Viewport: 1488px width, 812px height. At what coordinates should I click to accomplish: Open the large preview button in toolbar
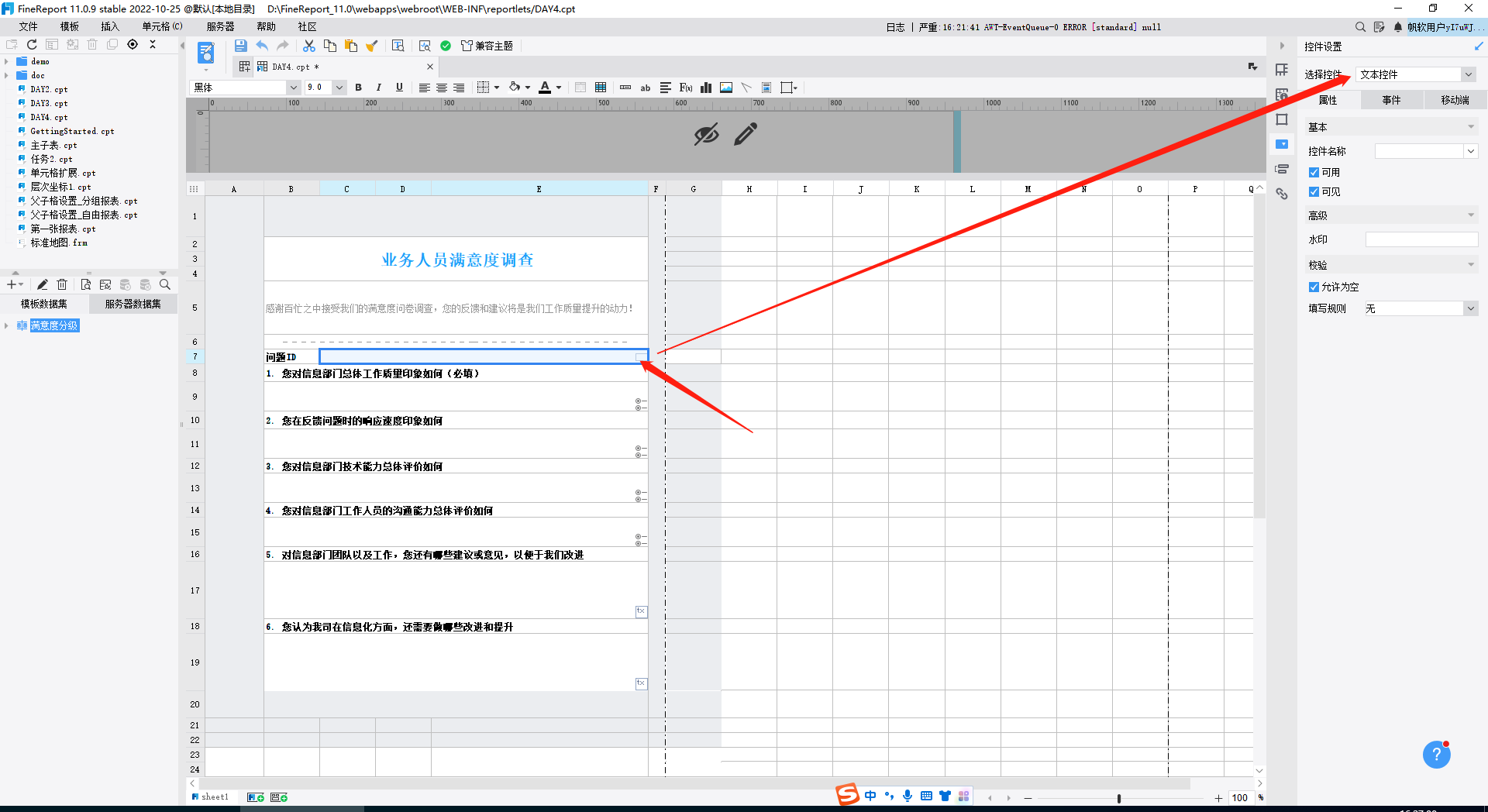point(206,53)
